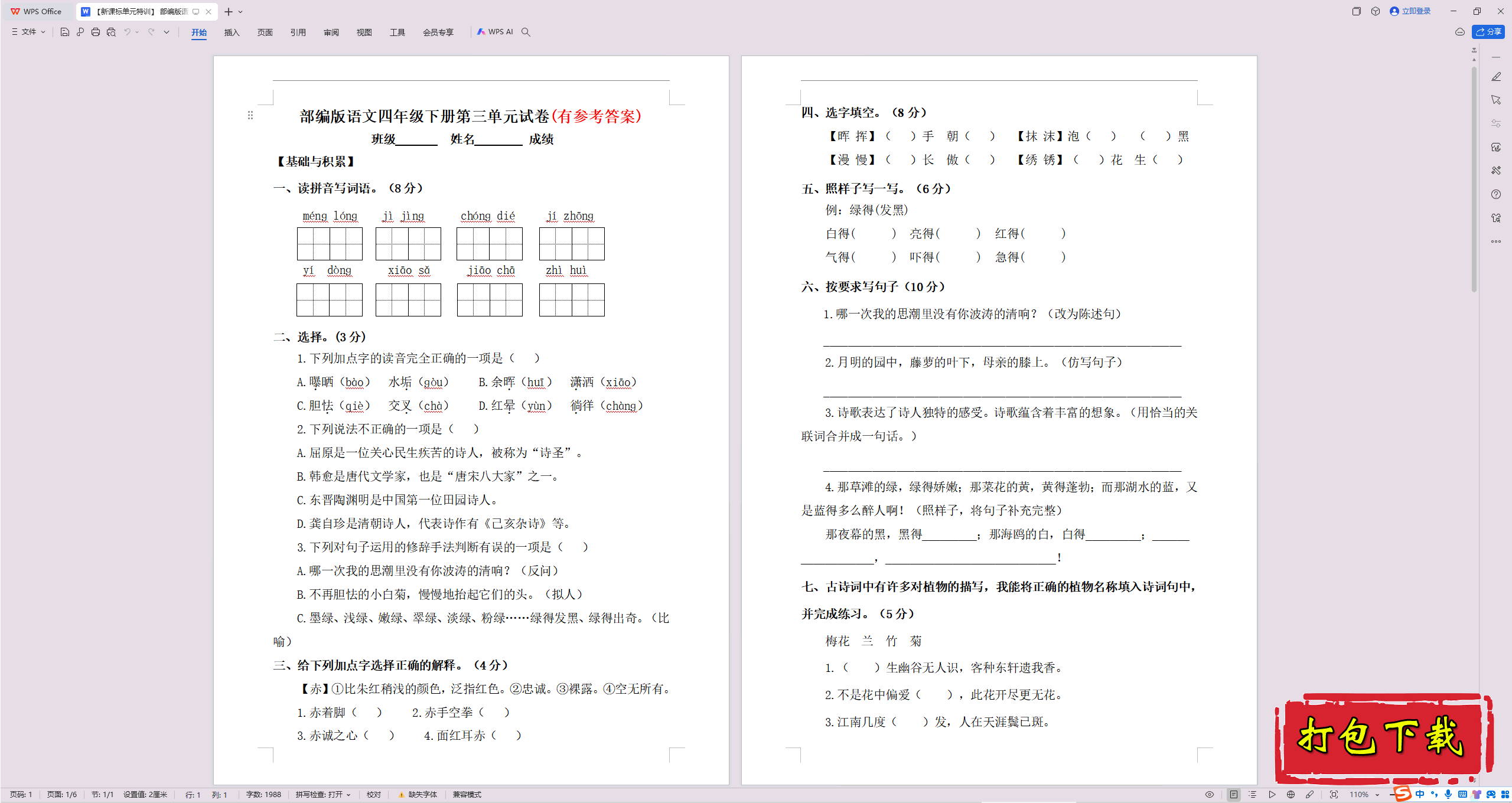
Task: Click the first pinyin box under méng lóng
Action: [330, 244]
